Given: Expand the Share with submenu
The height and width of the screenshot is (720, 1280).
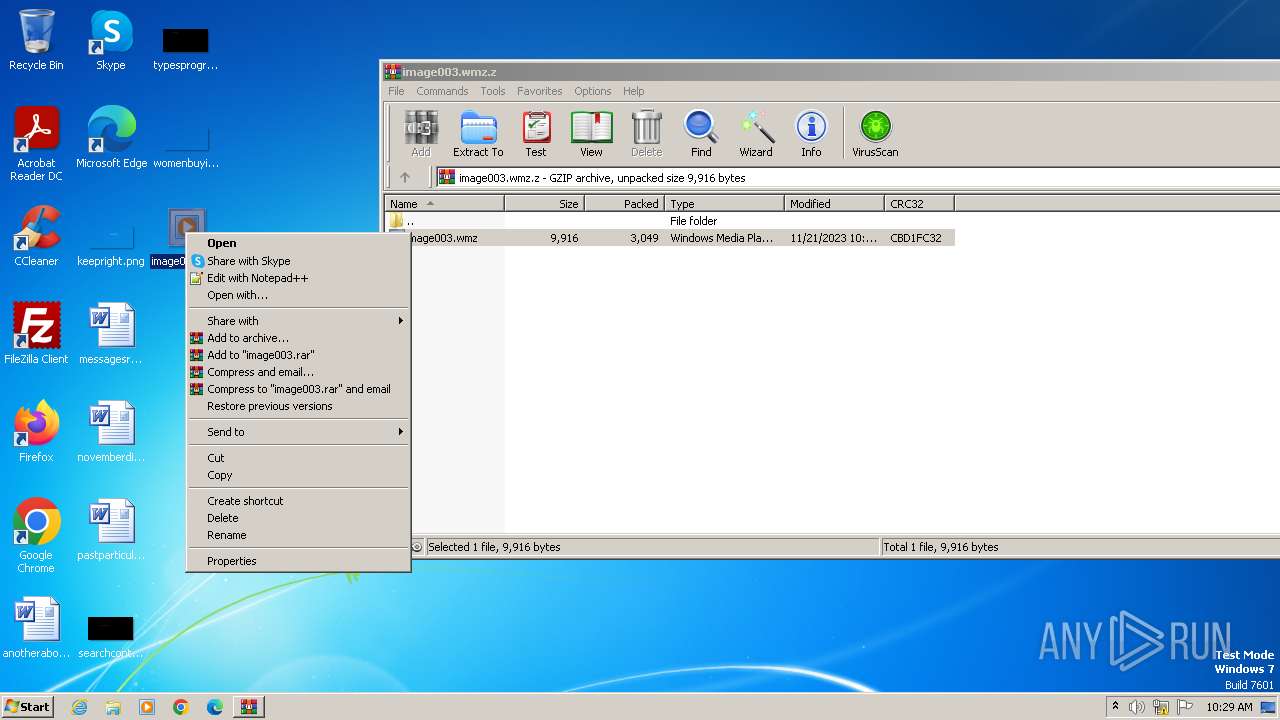Looking at the screenshot, I should point(298,321).
